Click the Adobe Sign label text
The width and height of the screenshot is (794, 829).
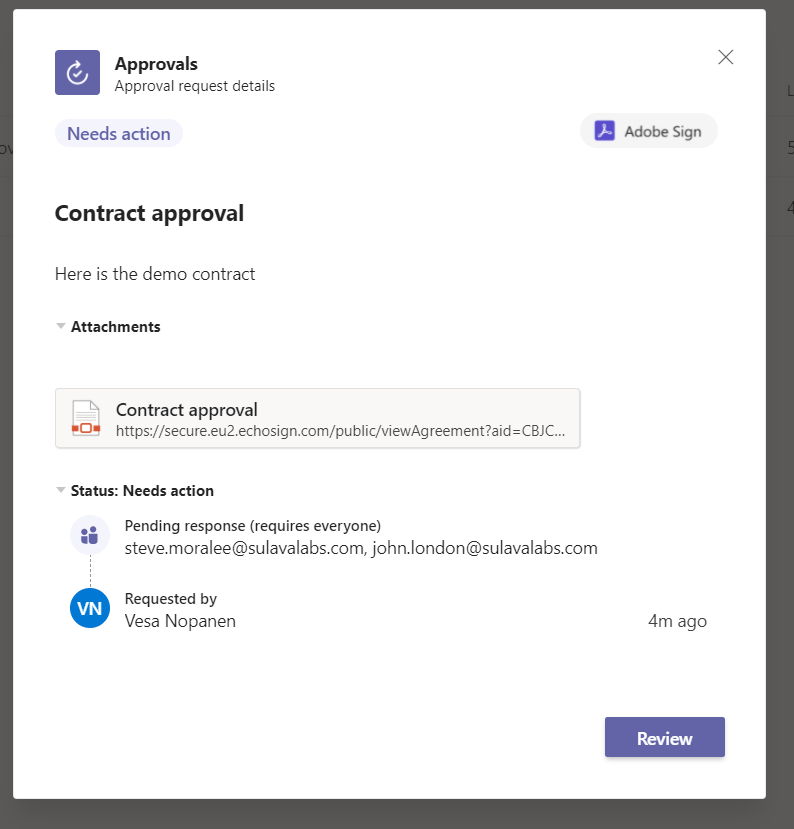663,131
